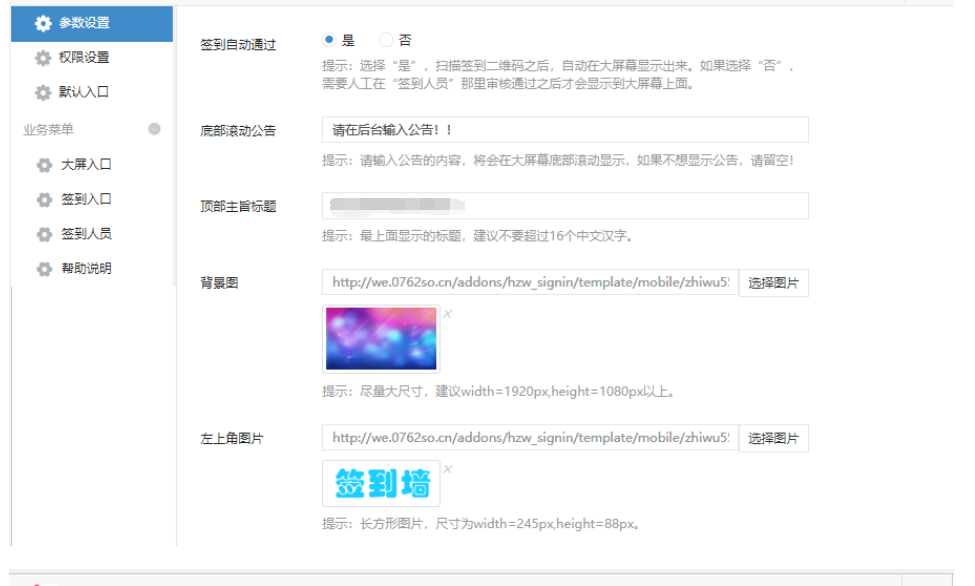
Task: Click the gear icon beside 权限设置
Action: tap(42, 57)
